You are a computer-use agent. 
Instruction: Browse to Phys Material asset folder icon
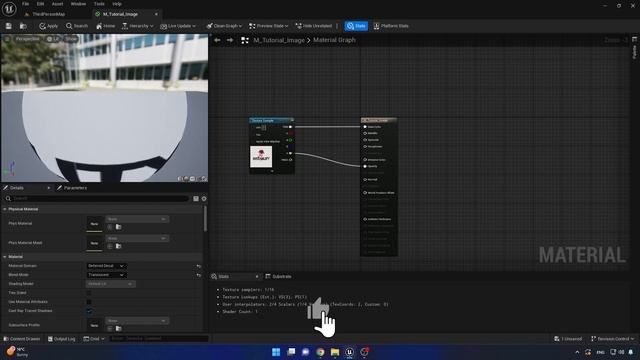(x=118, y=227)
